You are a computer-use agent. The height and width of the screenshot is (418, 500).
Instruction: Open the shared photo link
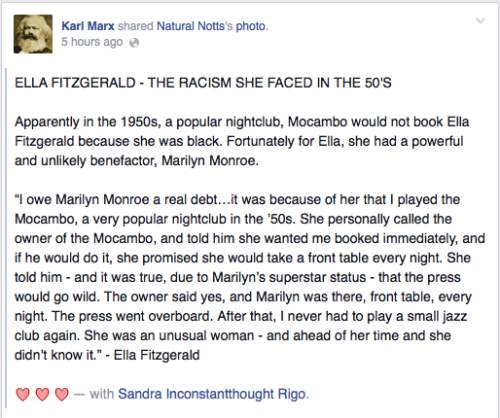(251, 26)
